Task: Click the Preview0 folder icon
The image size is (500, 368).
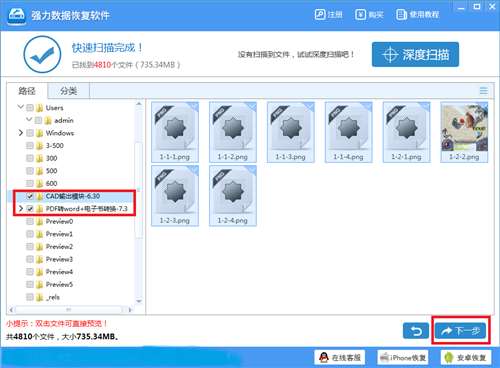Action: click(x=40, y=221)
